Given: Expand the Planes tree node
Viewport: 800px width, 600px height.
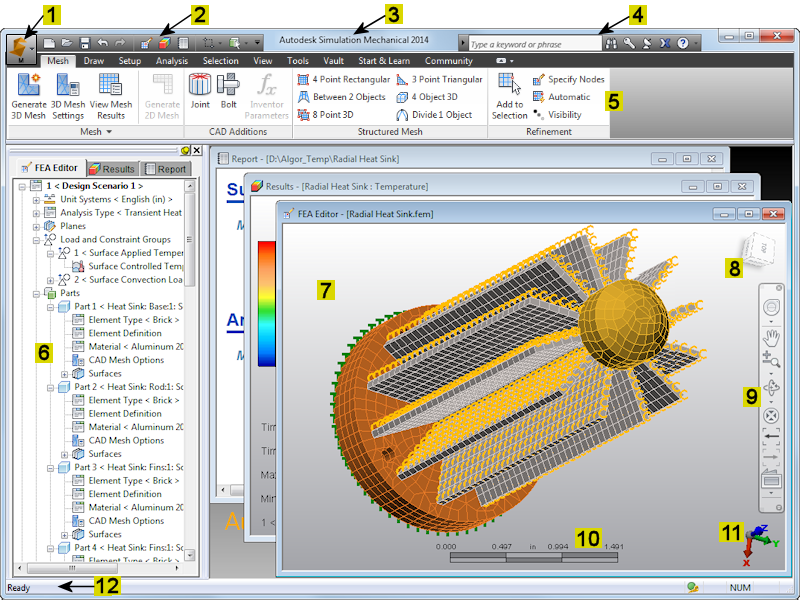Looking at the screenshot, I should coord(36,227).
